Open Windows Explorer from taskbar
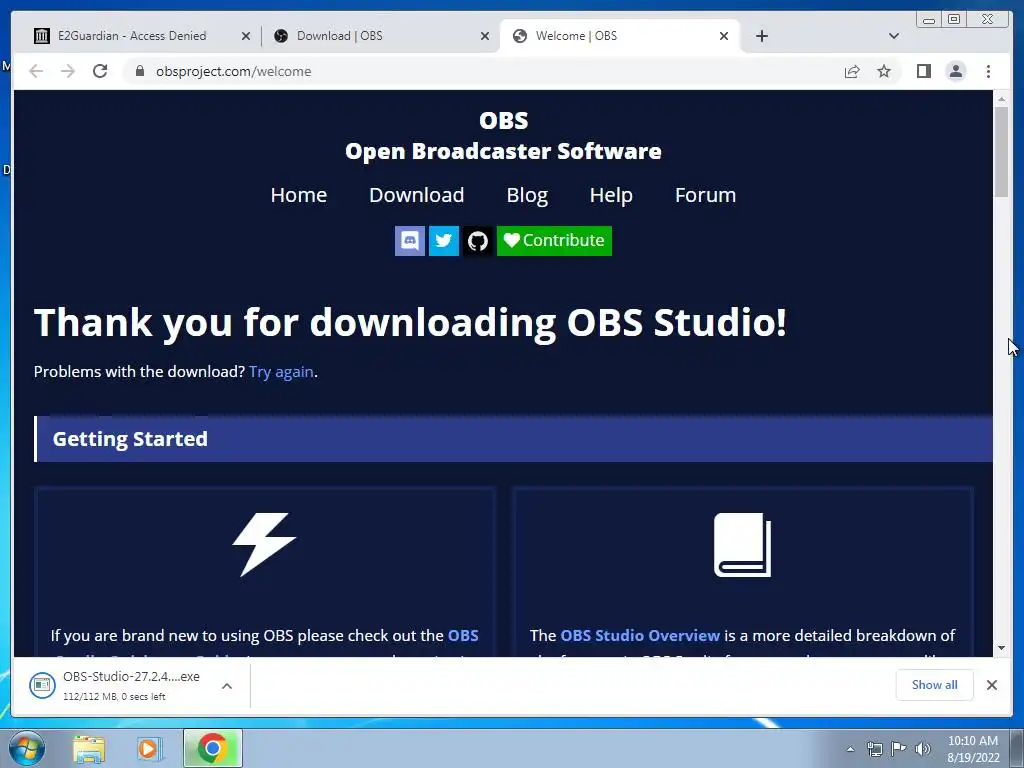The image size is (1024, 768). (89, 748)
